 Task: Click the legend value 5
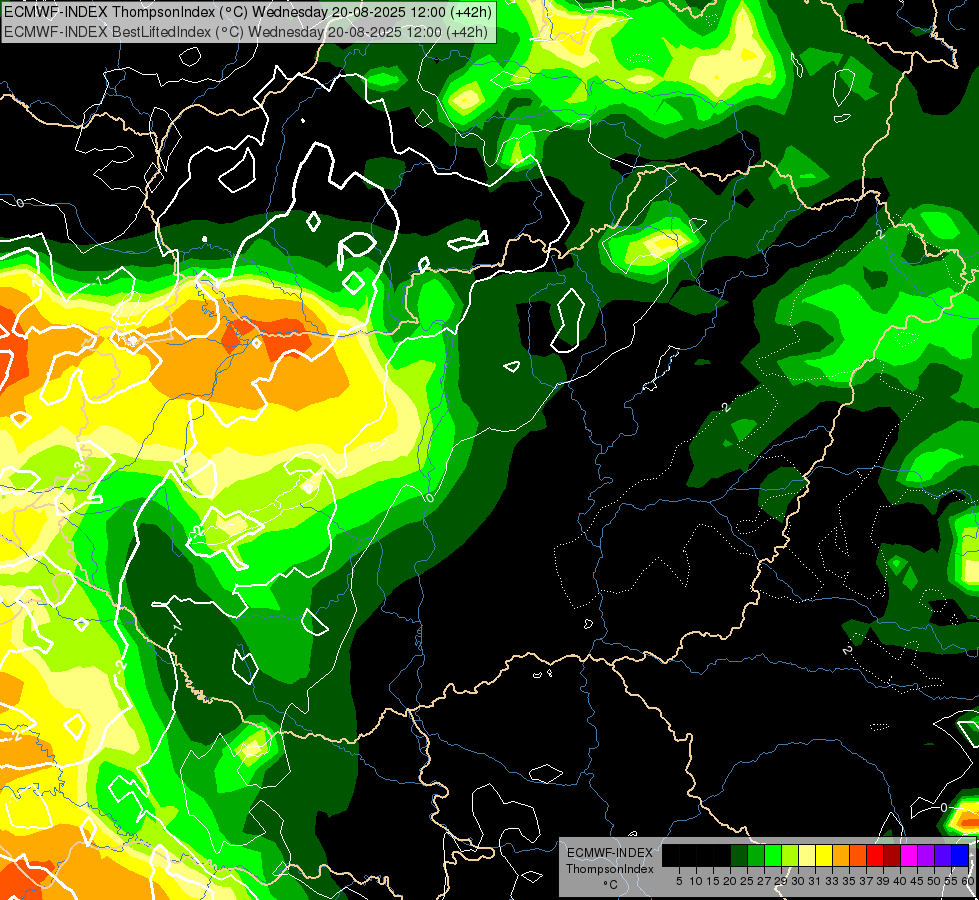(x=679, y=881)
